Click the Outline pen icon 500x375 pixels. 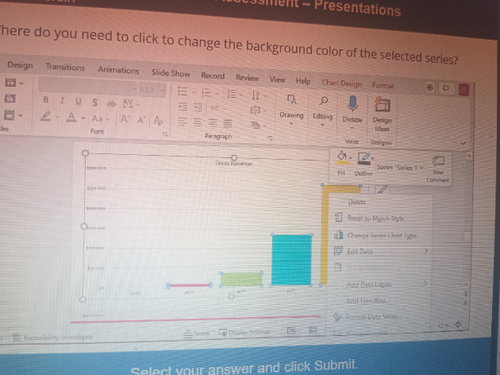[363, 158]
